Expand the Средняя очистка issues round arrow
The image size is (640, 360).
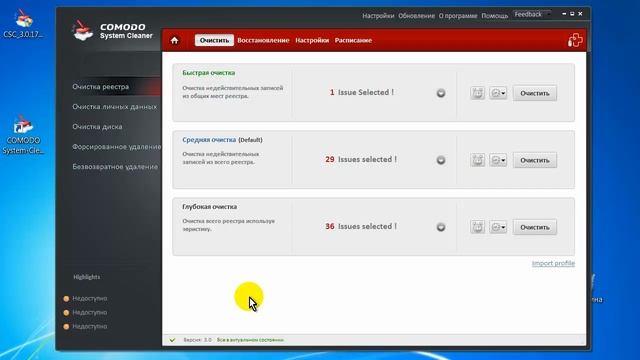click(441, 160)
